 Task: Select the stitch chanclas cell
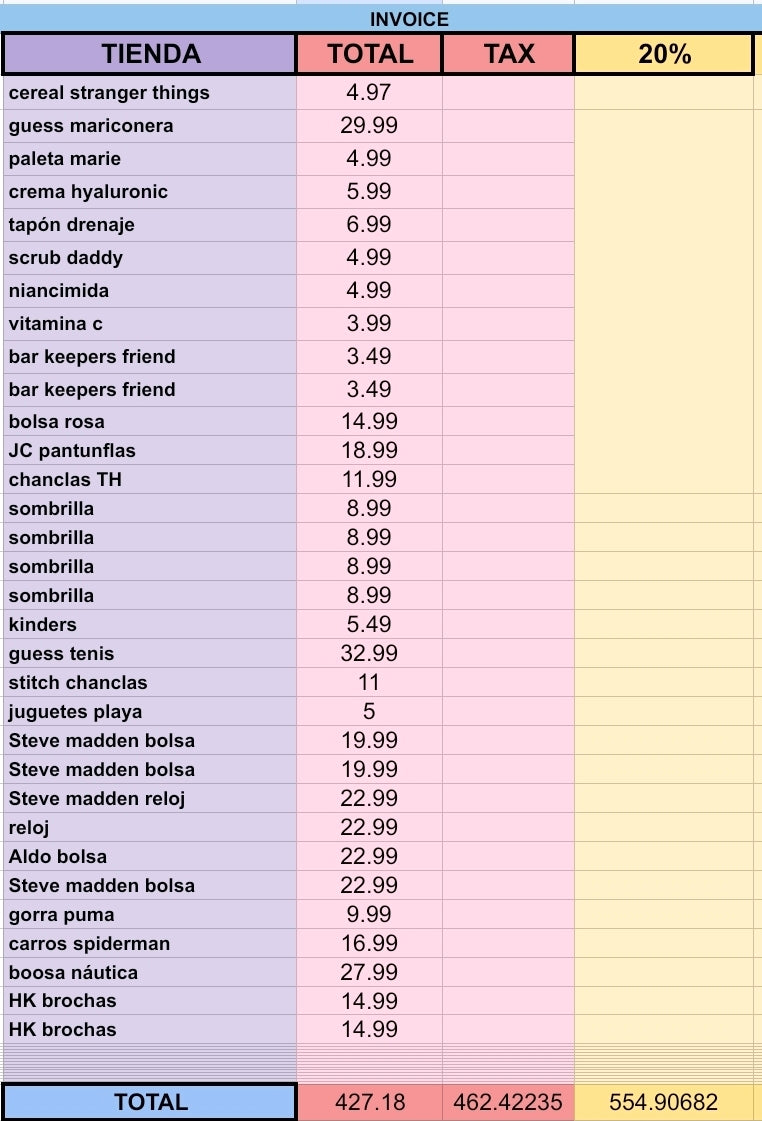point(150,683)
